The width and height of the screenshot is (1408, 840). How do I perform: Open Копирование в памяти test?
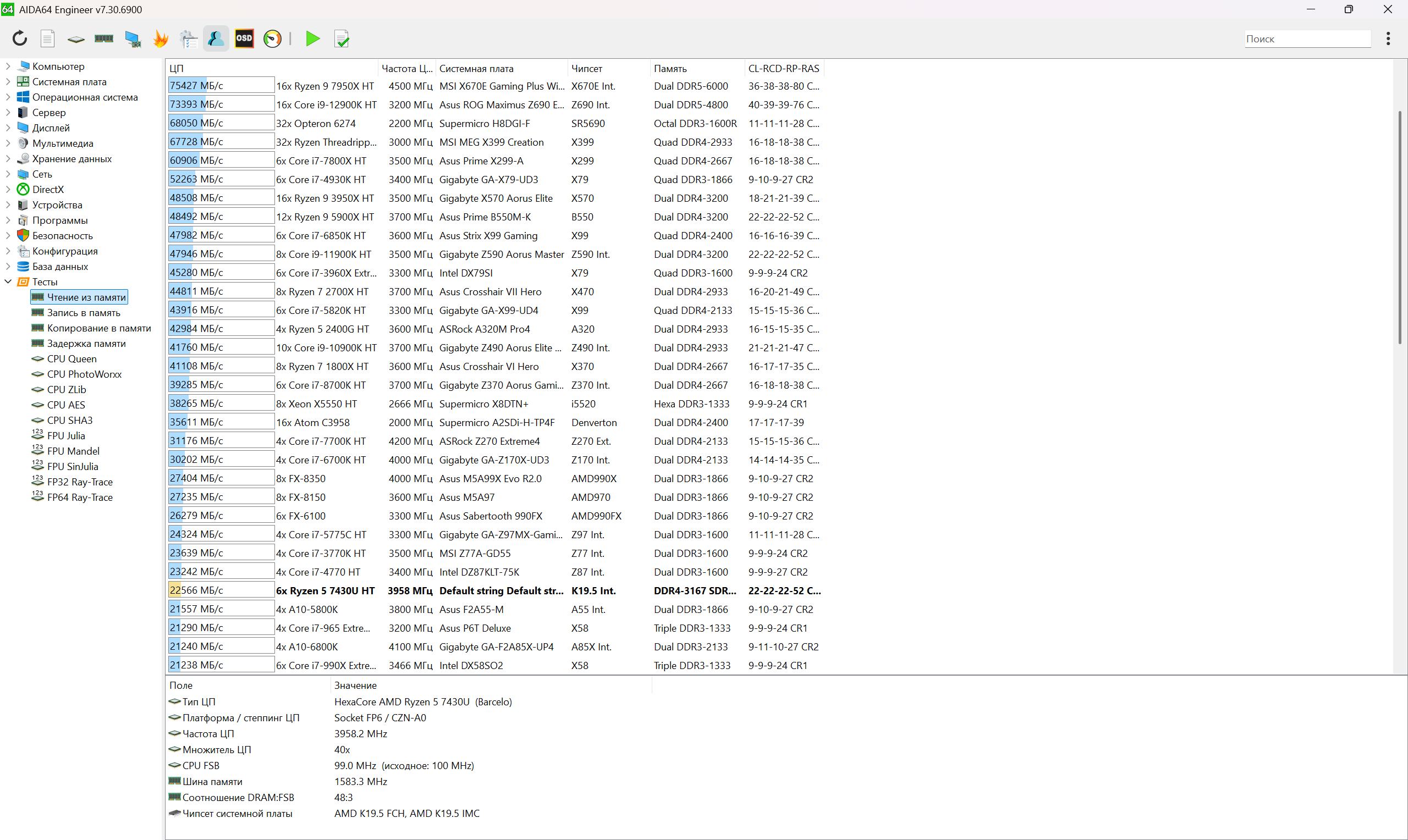click(92, 328)
